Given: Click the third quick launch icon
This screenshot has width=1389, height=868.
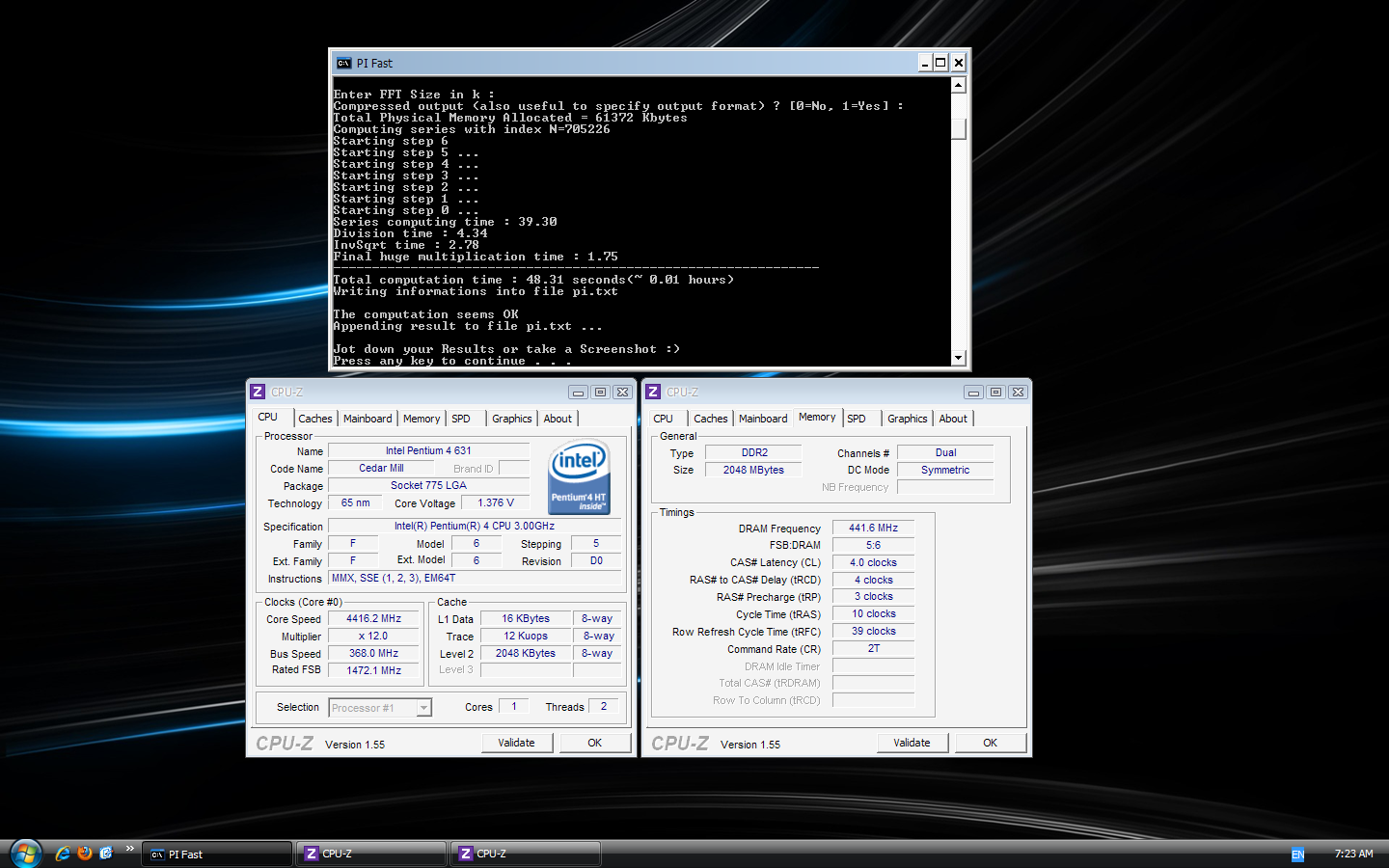Looking at the screenshot, I should click(106, 854).
